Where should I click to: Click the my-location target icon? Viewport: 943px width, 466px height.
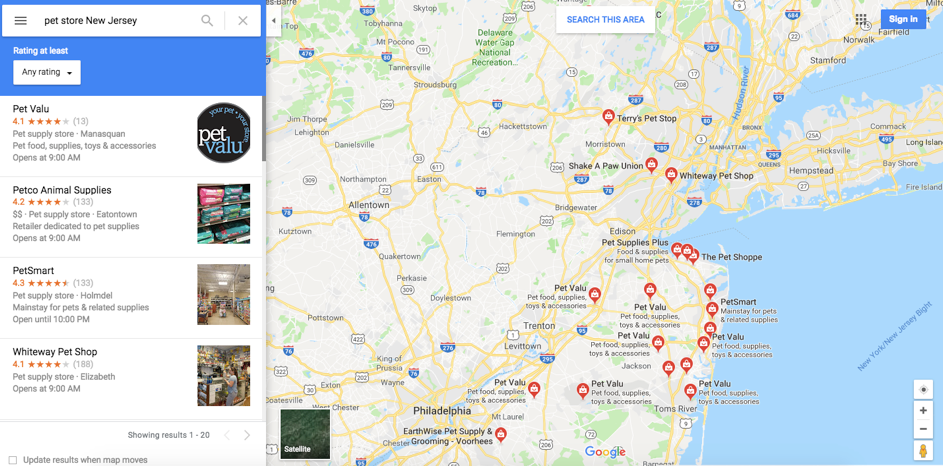[923, 390]
